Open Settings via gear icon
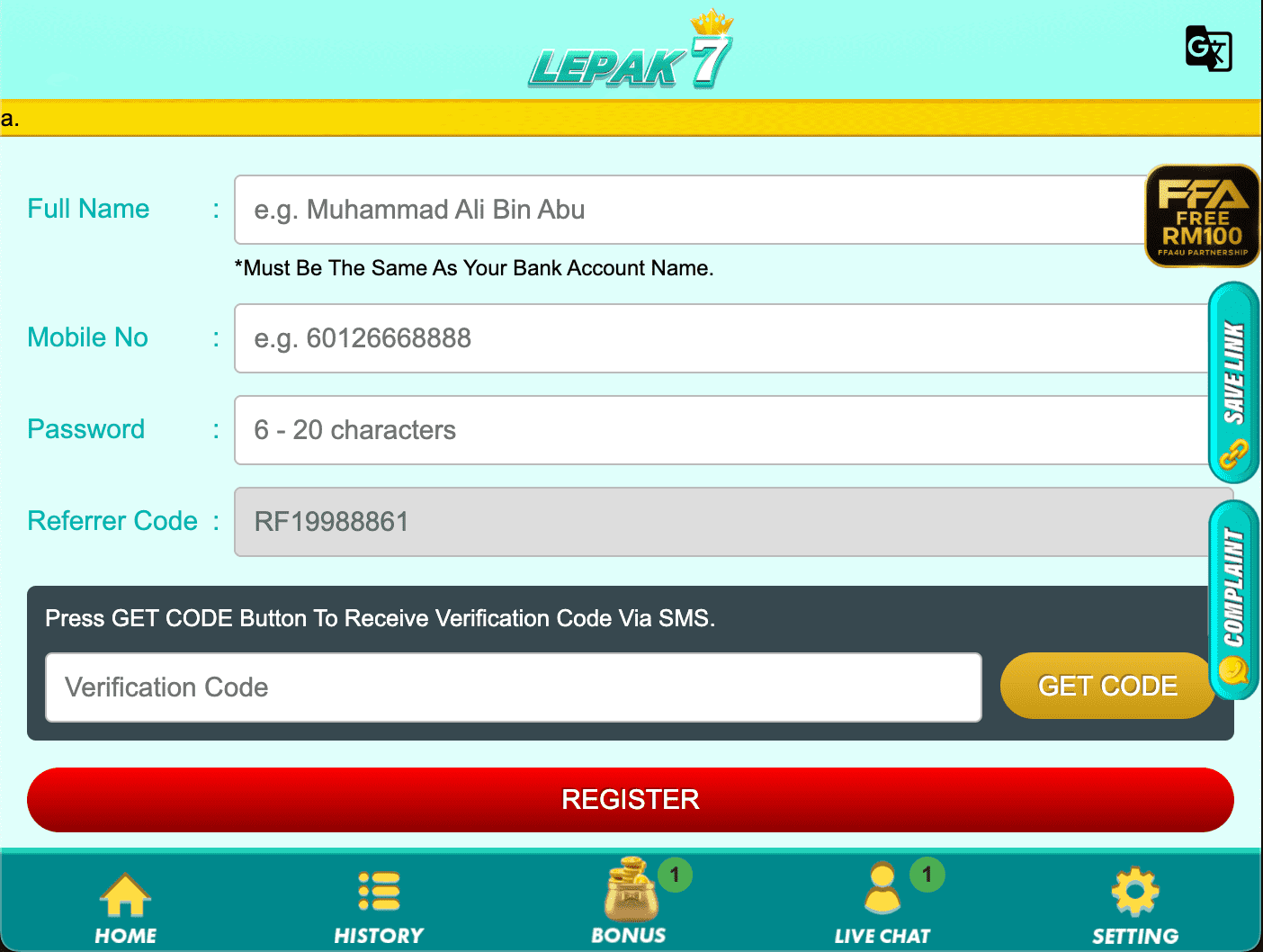This screenshot has height=952, width=1263. pyautogui.click(x=1134, y=891)
